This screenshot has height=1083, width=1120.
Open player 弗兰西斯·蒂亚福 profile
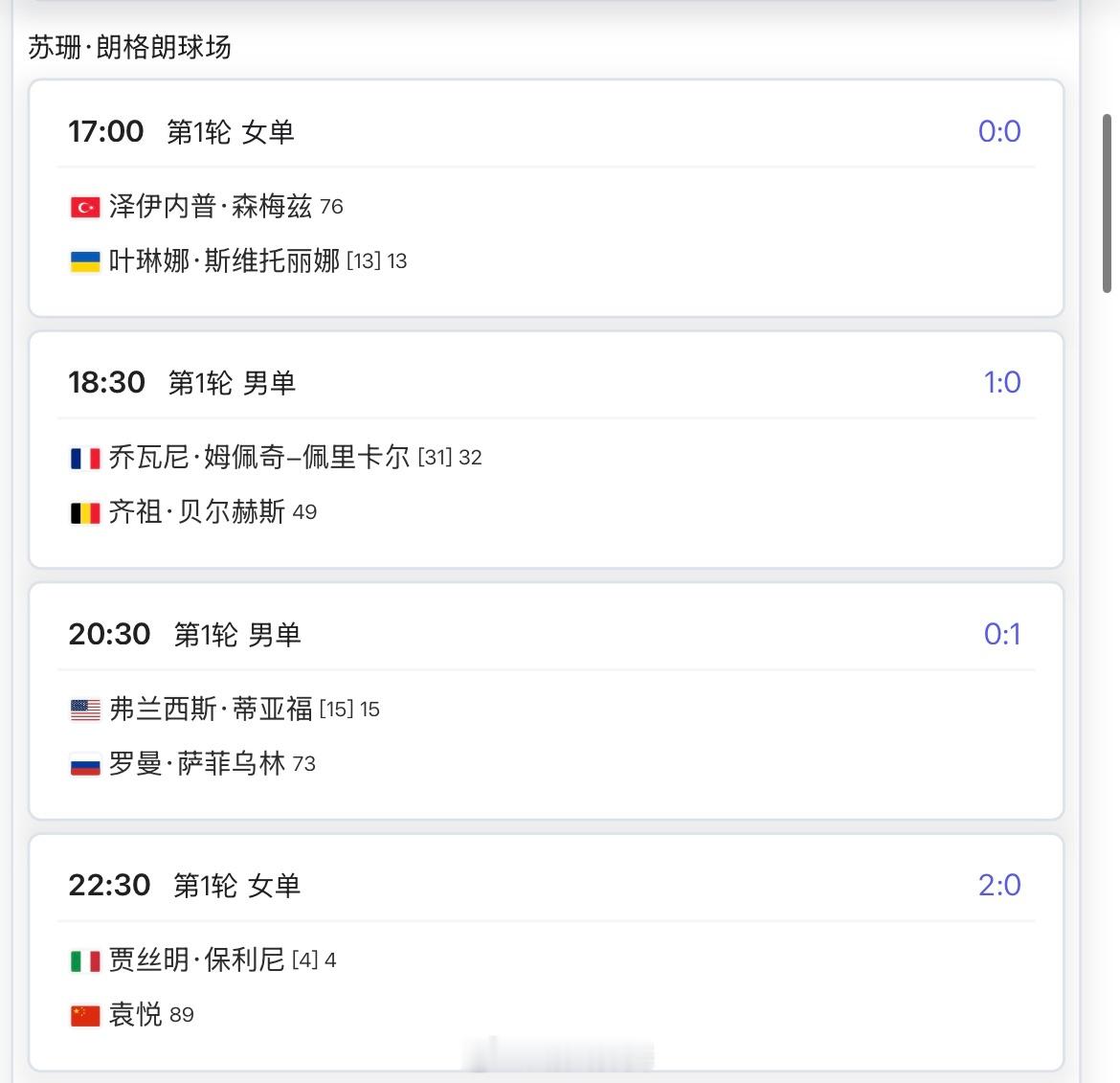click(211, 709)
